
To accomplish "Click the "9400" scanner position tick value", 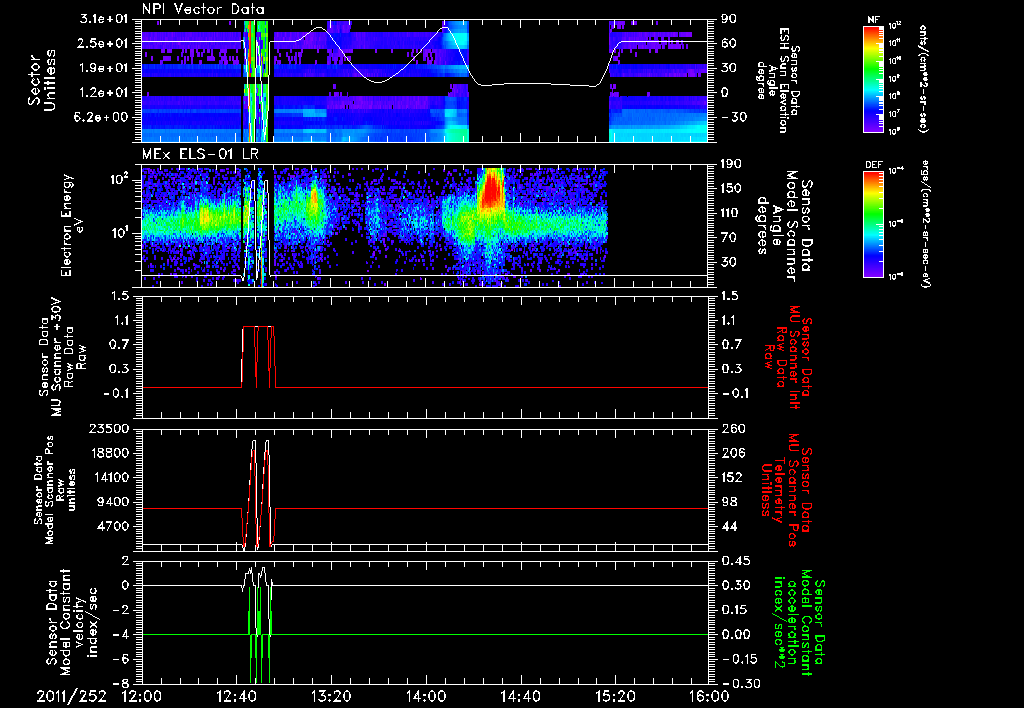I will tap(116, 502).
